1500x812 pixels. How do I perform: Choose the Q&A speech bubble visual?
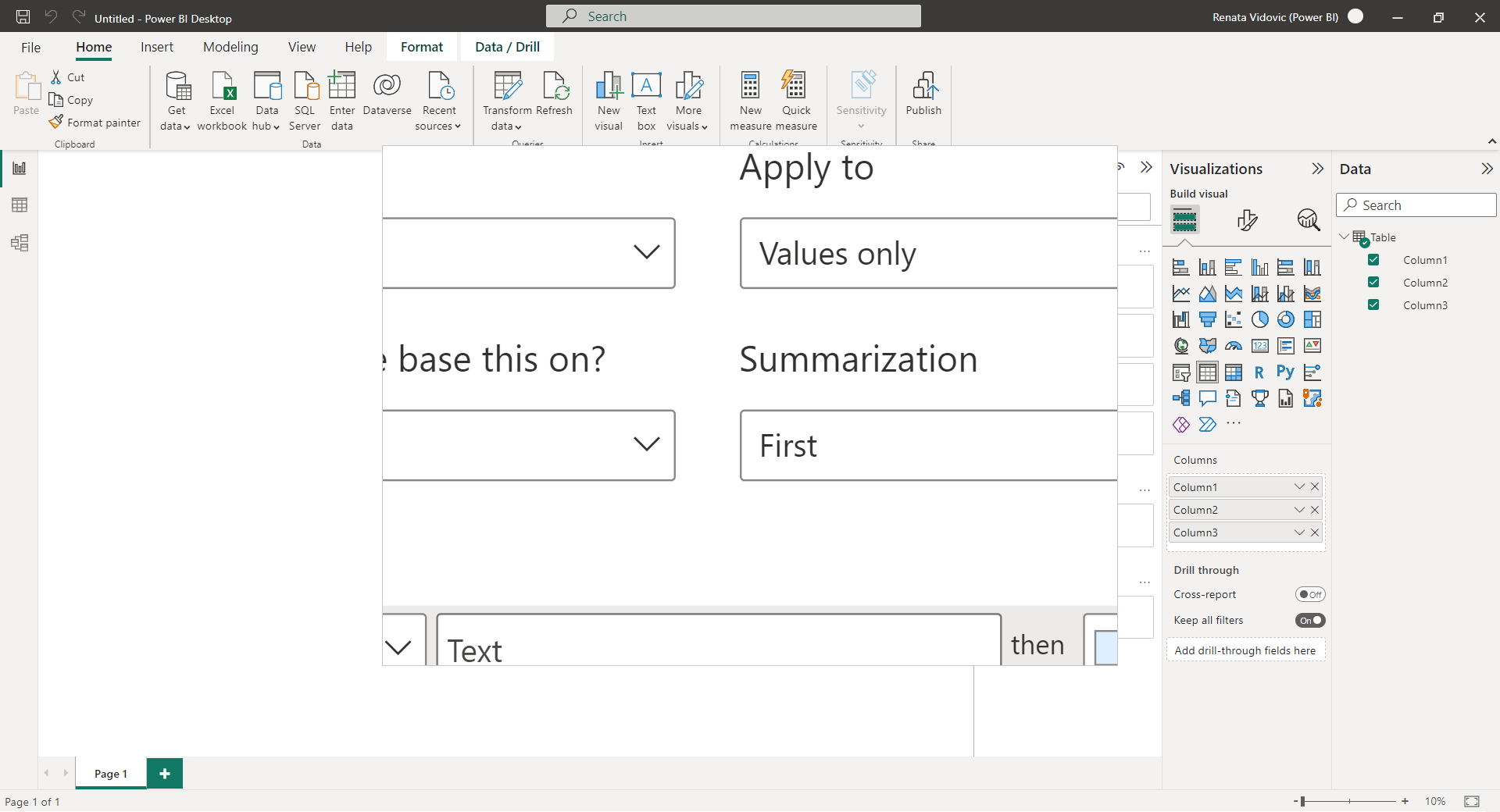point(1207,398)
